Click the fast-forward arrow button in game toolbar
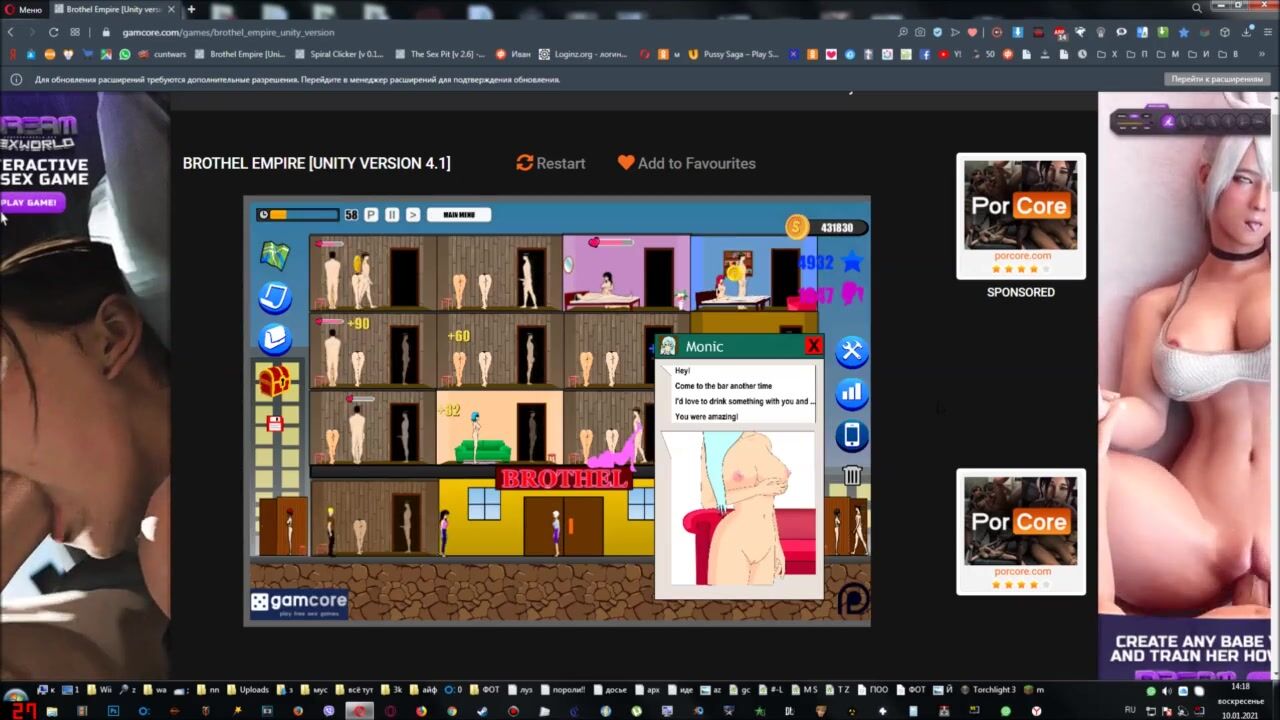This screenshot has width=1280, height=720. click(413, 214)
